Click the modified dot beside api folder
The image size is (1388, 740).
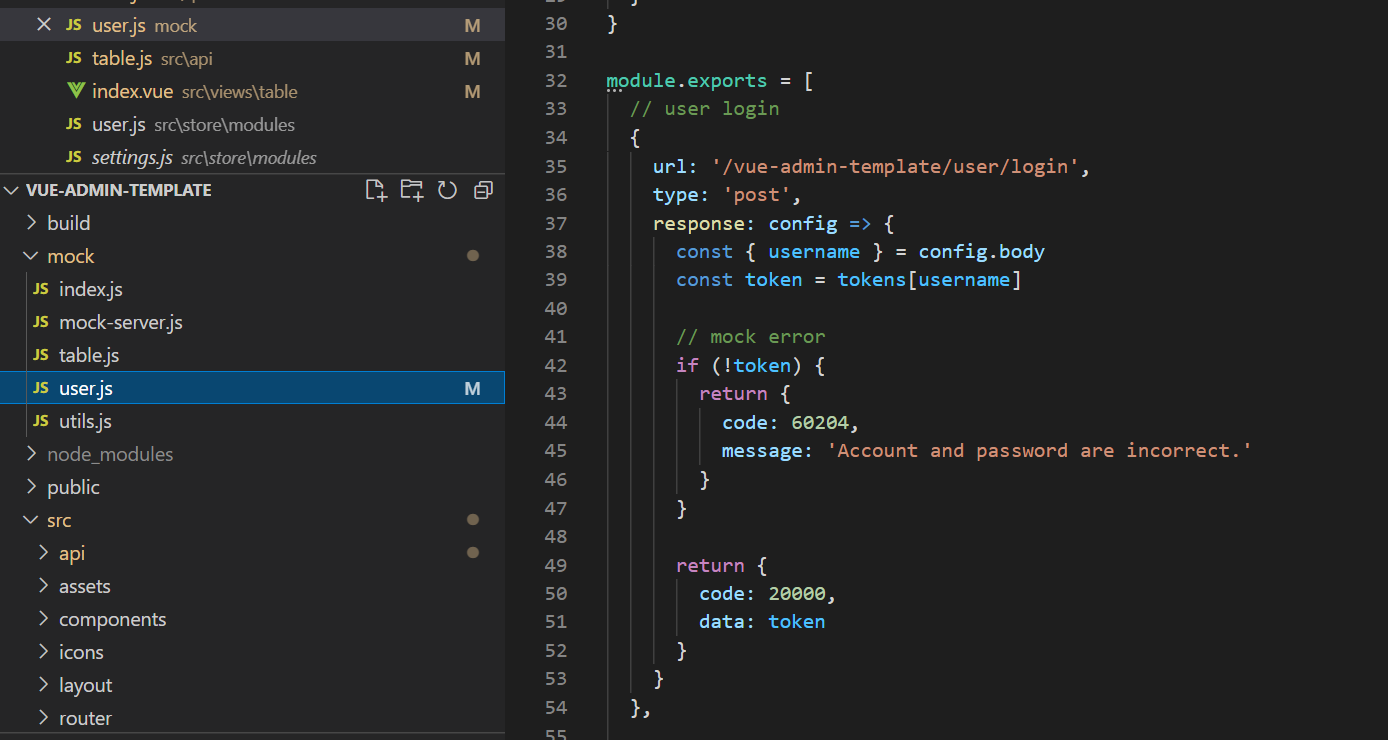(x=473, y=553)
